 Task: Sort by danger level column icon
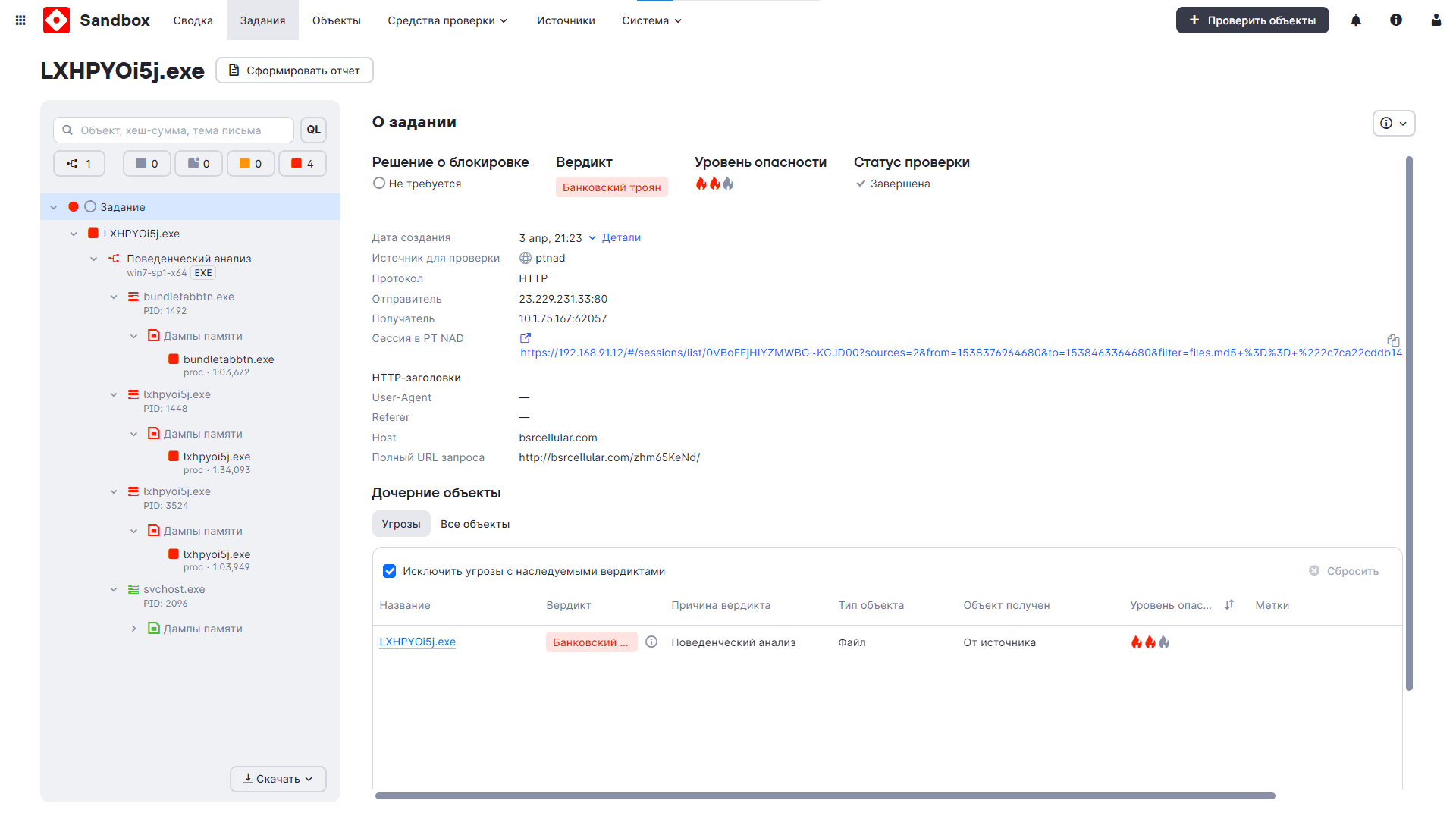pyautogui.click(x=1229, y=605)
